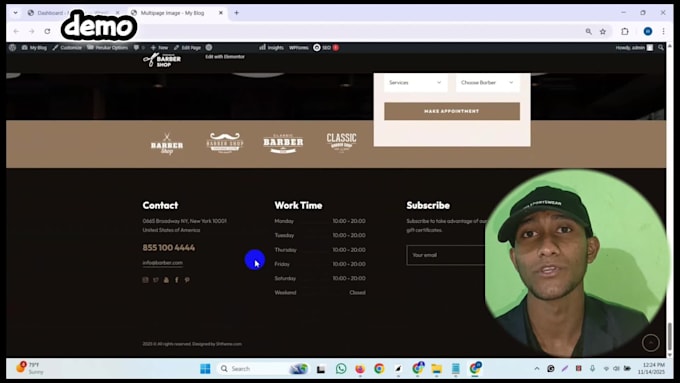680x383 pixels.
Task: Show hidden system tray icons
Action: pyautogui.click(x=537, y=369)
